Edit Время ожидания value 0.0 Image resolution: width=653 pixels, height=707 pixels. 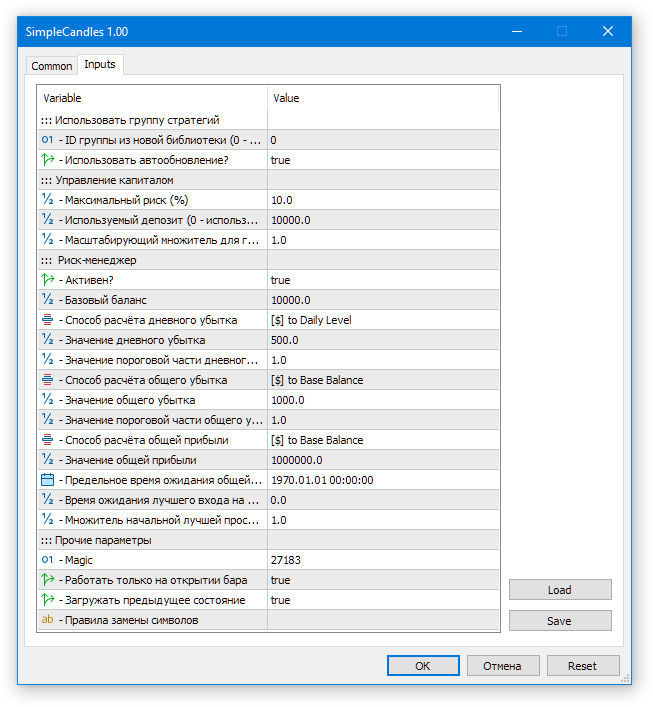pos(383,500)
